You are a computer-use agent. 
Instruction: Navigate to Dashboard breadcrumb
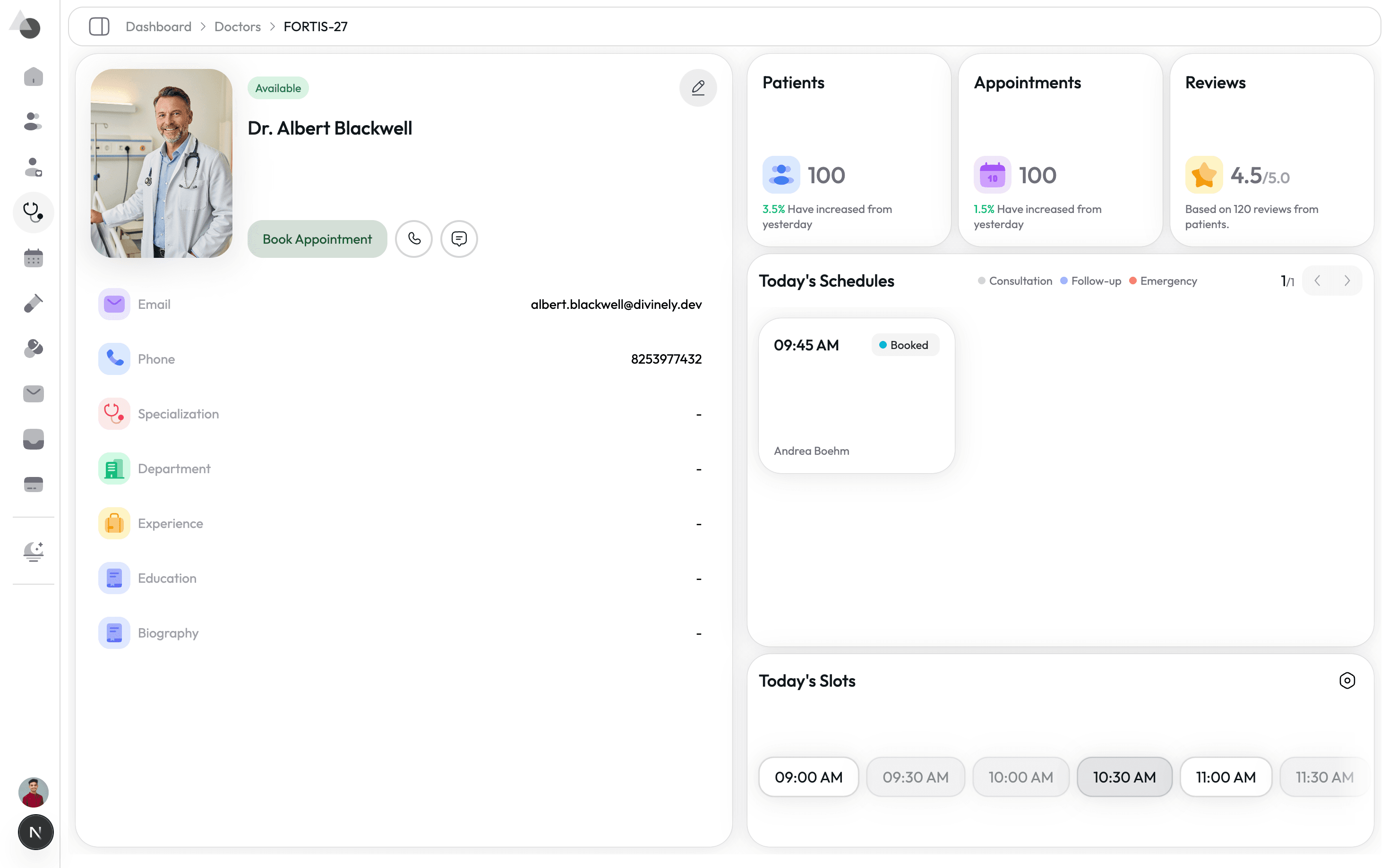[158, 26]
